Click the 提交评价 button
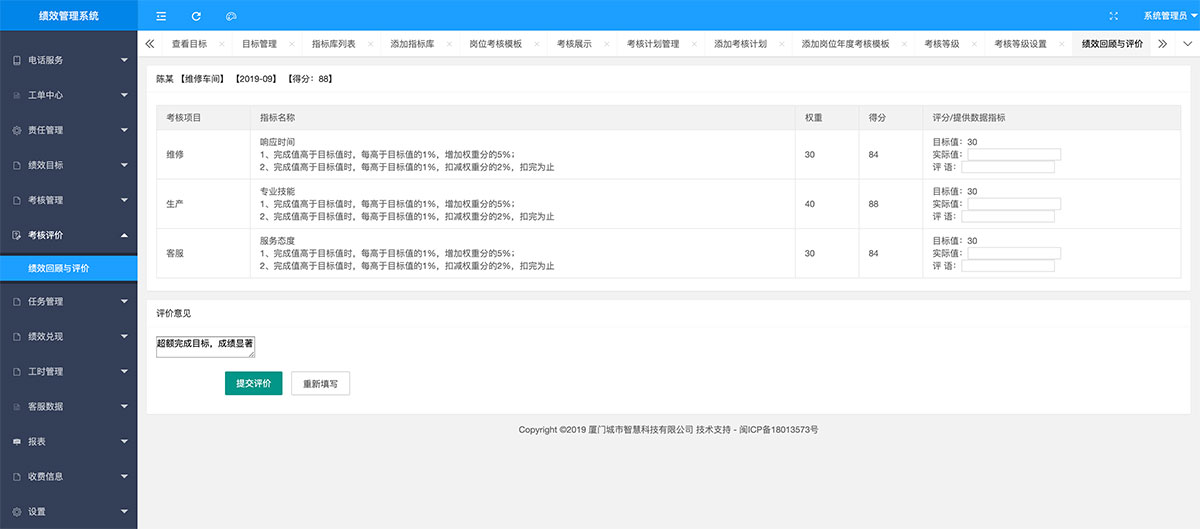Viewport: 1200px width, 529px height. tap(254, 383)
